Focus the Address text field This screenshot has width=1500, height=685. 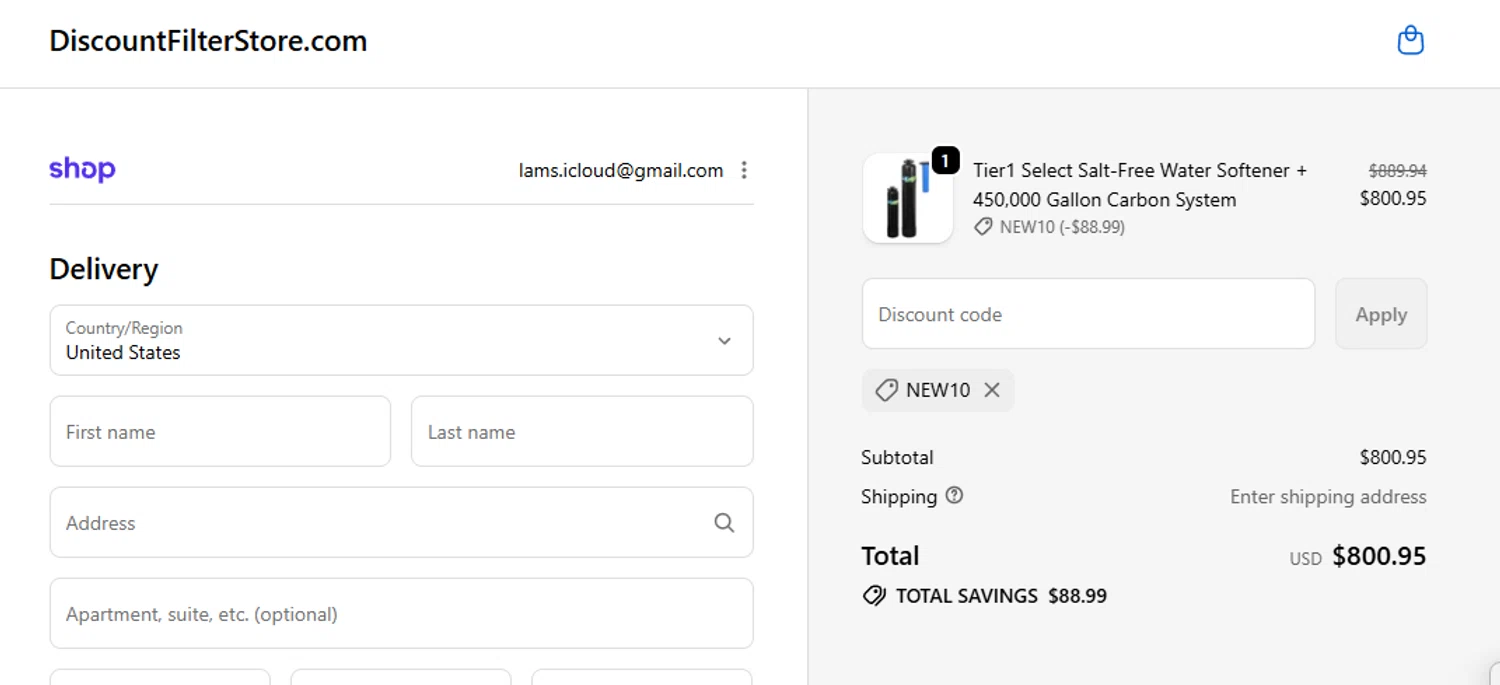380,523
